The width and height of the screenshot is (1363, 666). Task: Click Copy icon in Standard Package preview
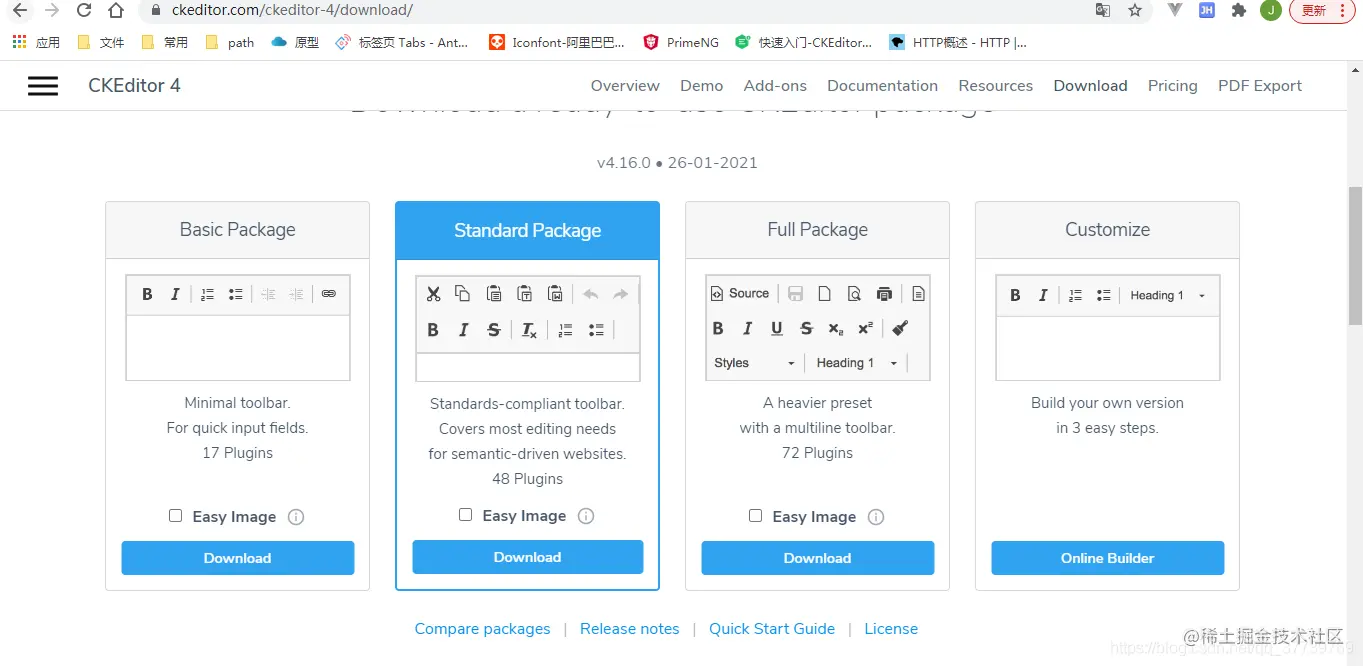tap(462, 293)
